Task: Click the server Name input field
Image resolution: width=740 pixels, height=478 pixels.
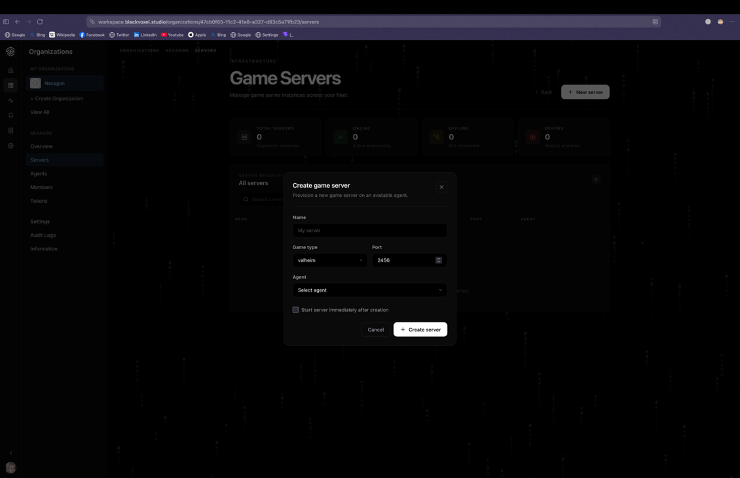Action: coord(370,230)
